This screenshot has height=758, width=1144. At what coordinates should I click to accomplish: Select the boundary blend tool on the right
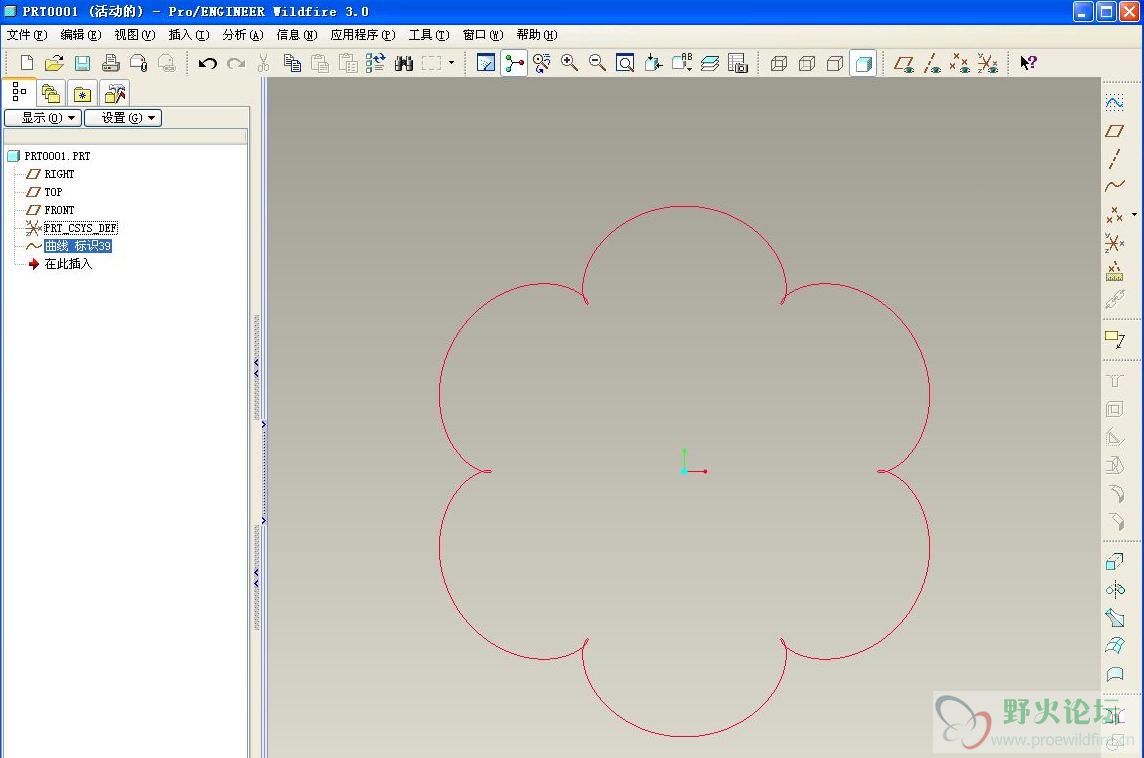pyautogui.click(x=1114, y=645)
